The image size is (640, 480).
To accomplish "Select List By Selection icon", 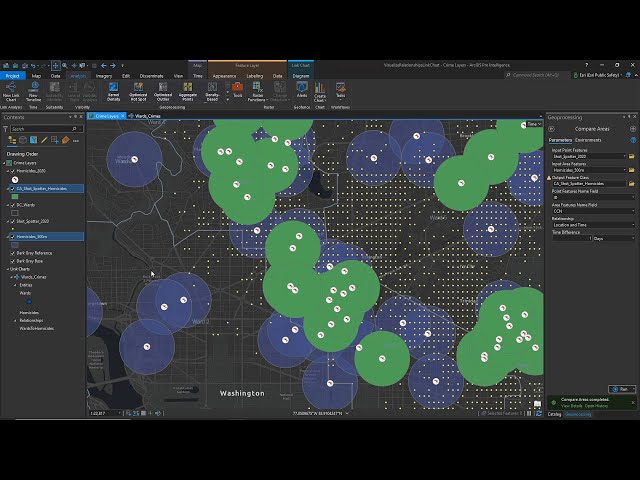I will click(x=33, y=140).
